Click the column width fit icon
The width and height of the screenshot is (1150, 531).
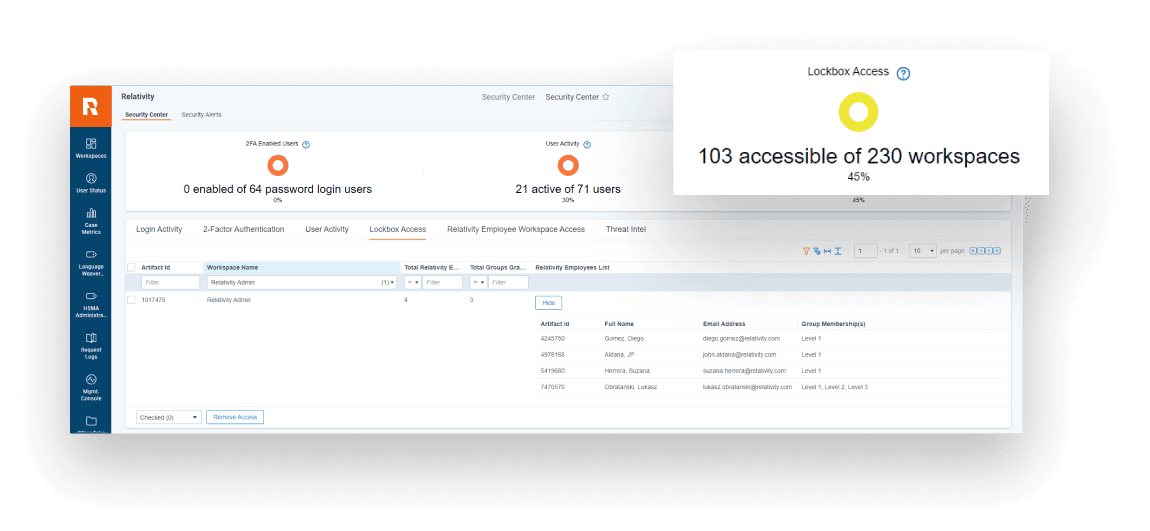coord(827,251)
